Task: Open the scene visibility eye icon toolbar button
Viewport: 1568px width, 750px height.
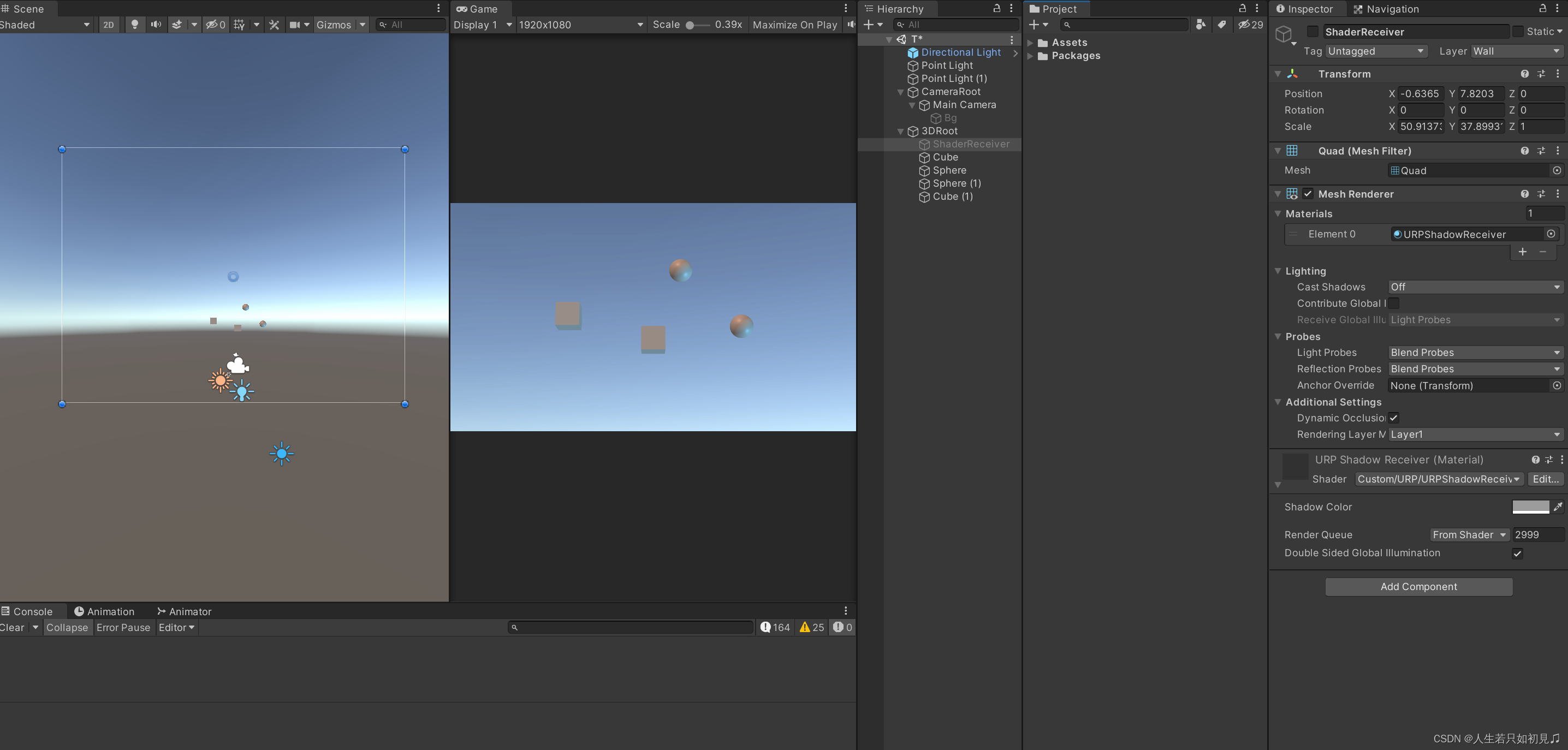Action: 212,25
